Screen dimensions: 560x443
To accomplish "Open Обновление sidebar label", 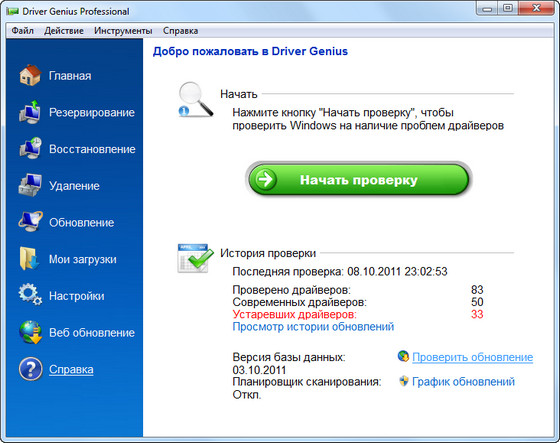I will (81, 223).
